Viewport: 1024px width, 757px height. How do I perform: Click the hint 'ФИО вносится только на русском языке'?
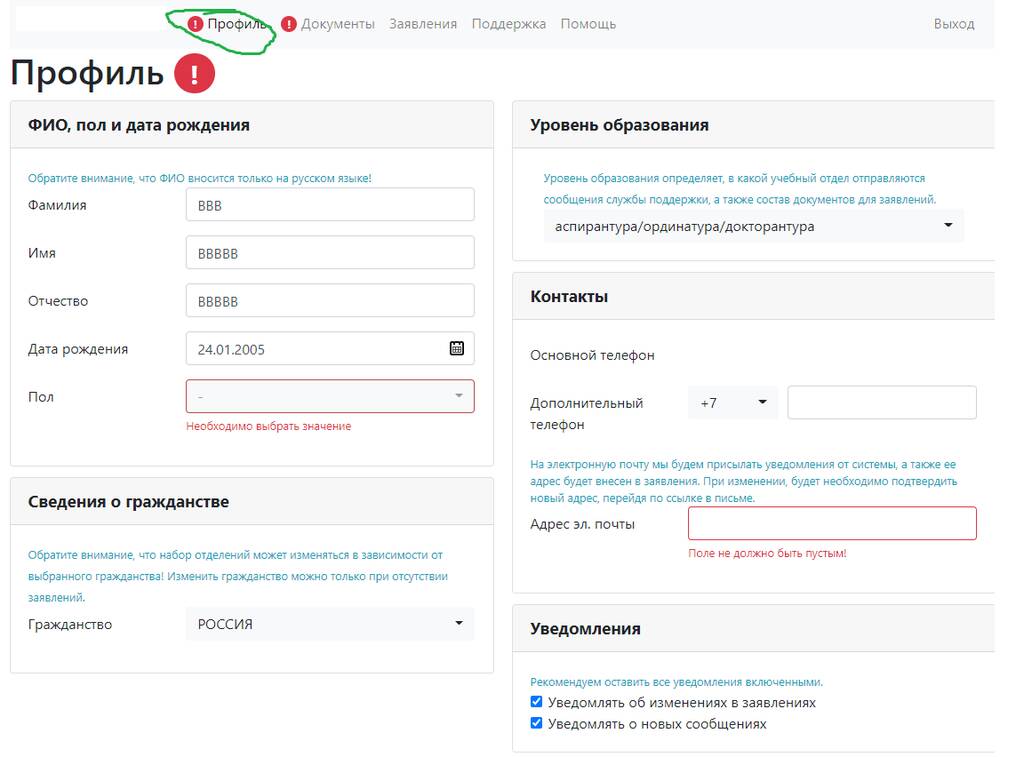[x=199, y=178]
